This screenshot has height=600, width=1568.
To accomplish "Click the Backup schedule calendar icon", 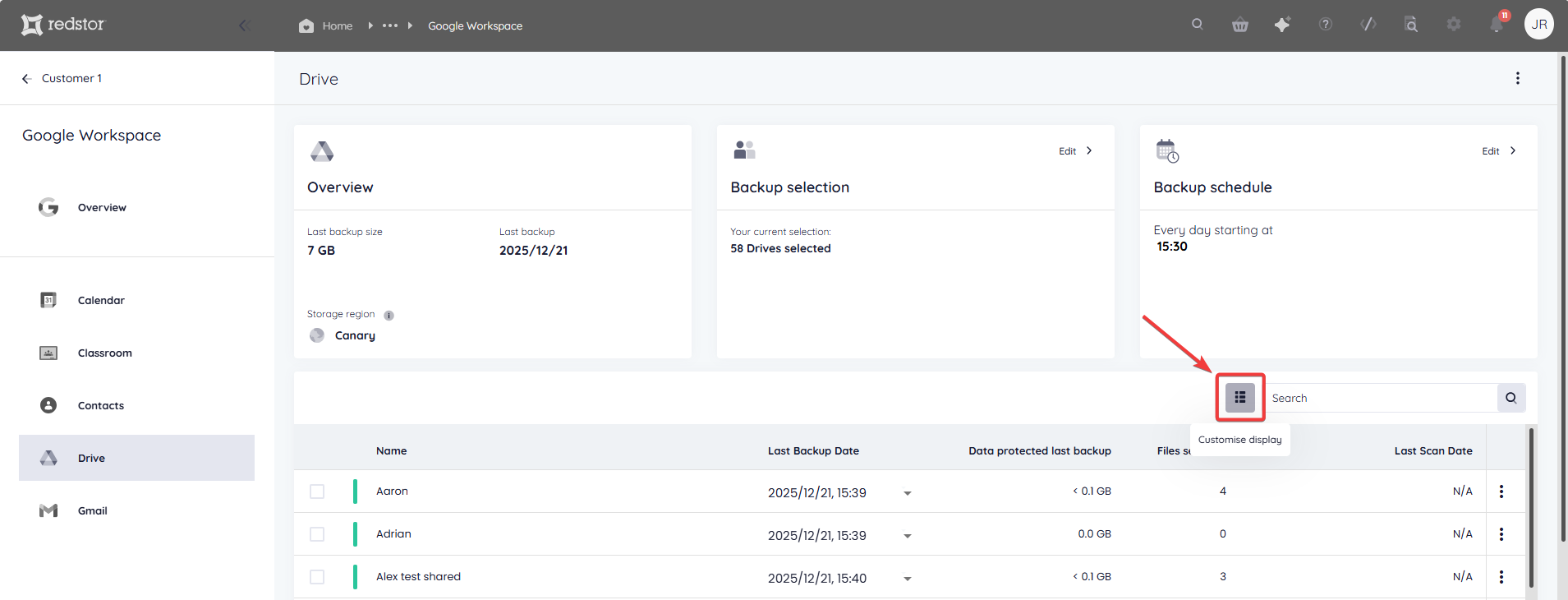I will [1167, 151].
